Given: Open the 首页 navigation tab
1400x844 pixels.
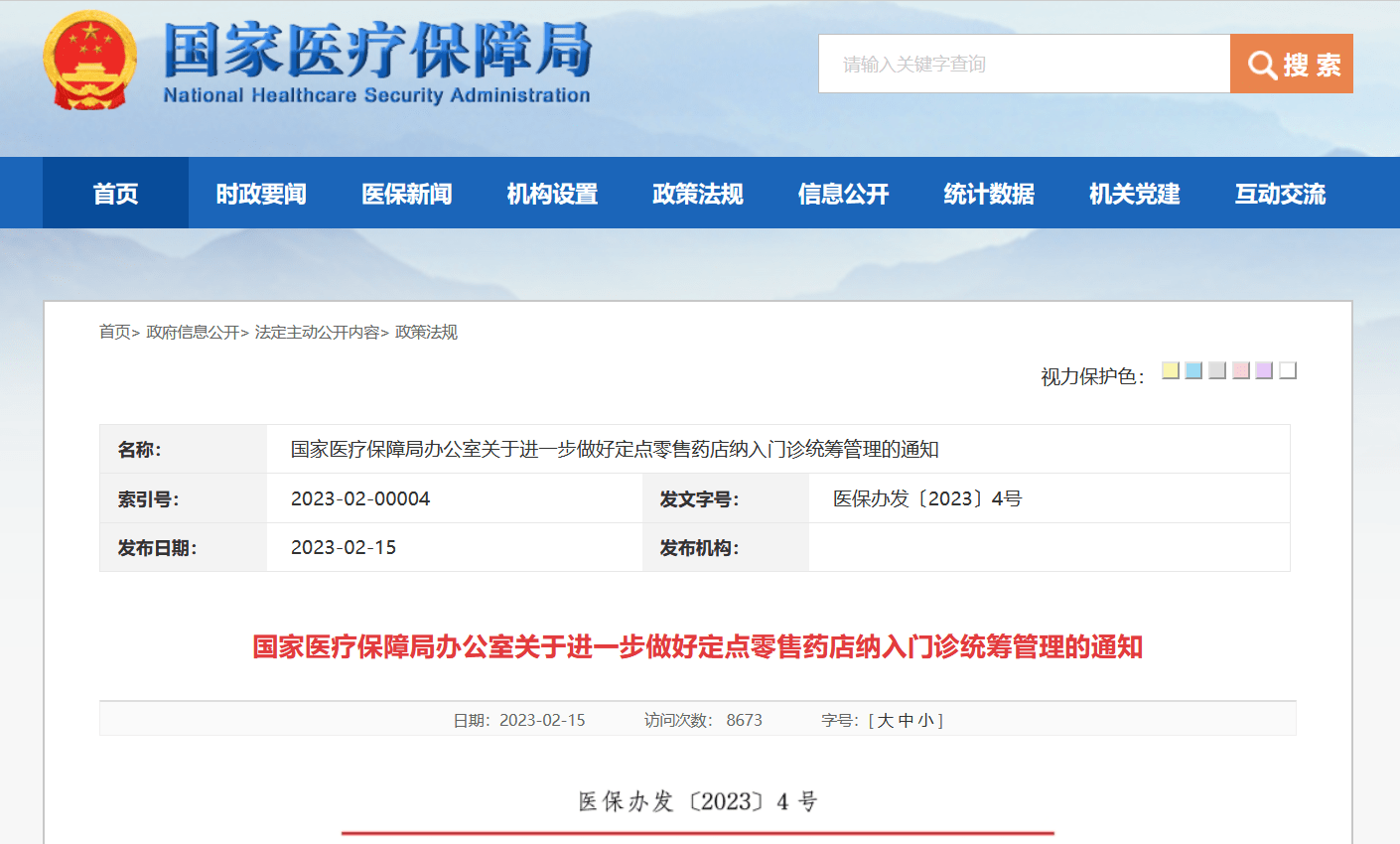Looking at the screenshot, I should [115, 194].
